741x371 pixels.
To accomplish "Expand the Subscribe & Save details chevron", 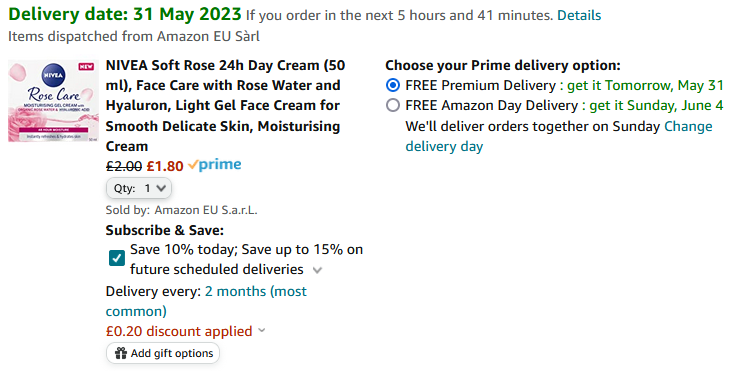I will (318, 270).
